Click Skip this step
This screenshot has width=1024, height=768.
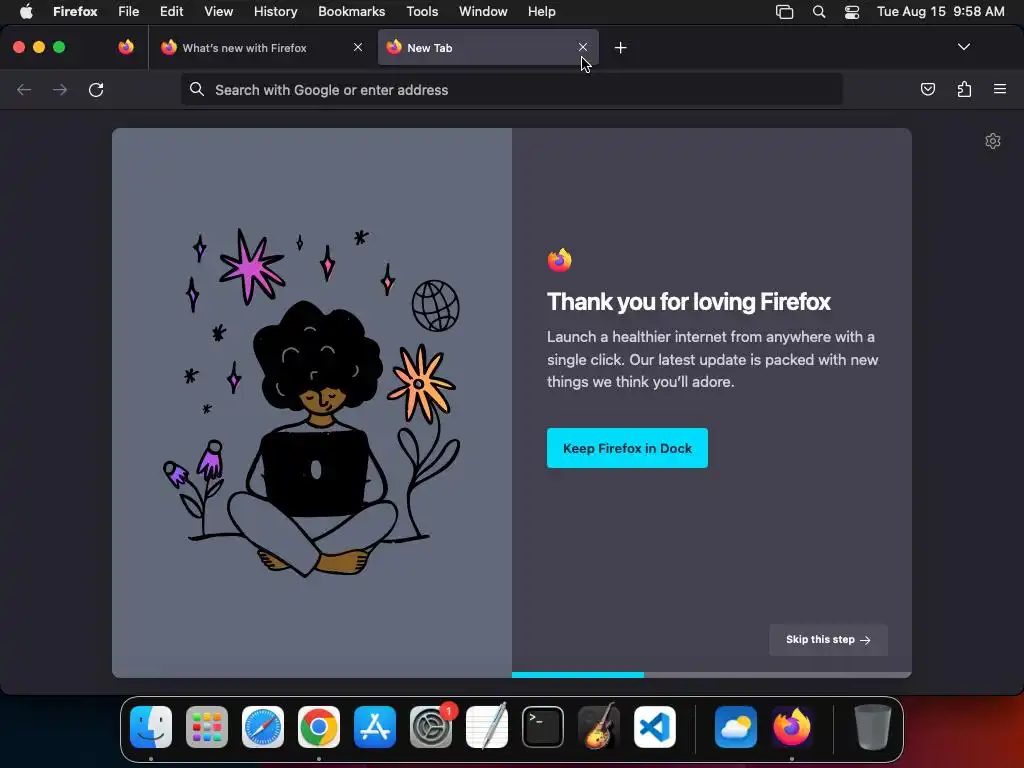[x=828, y=639]
